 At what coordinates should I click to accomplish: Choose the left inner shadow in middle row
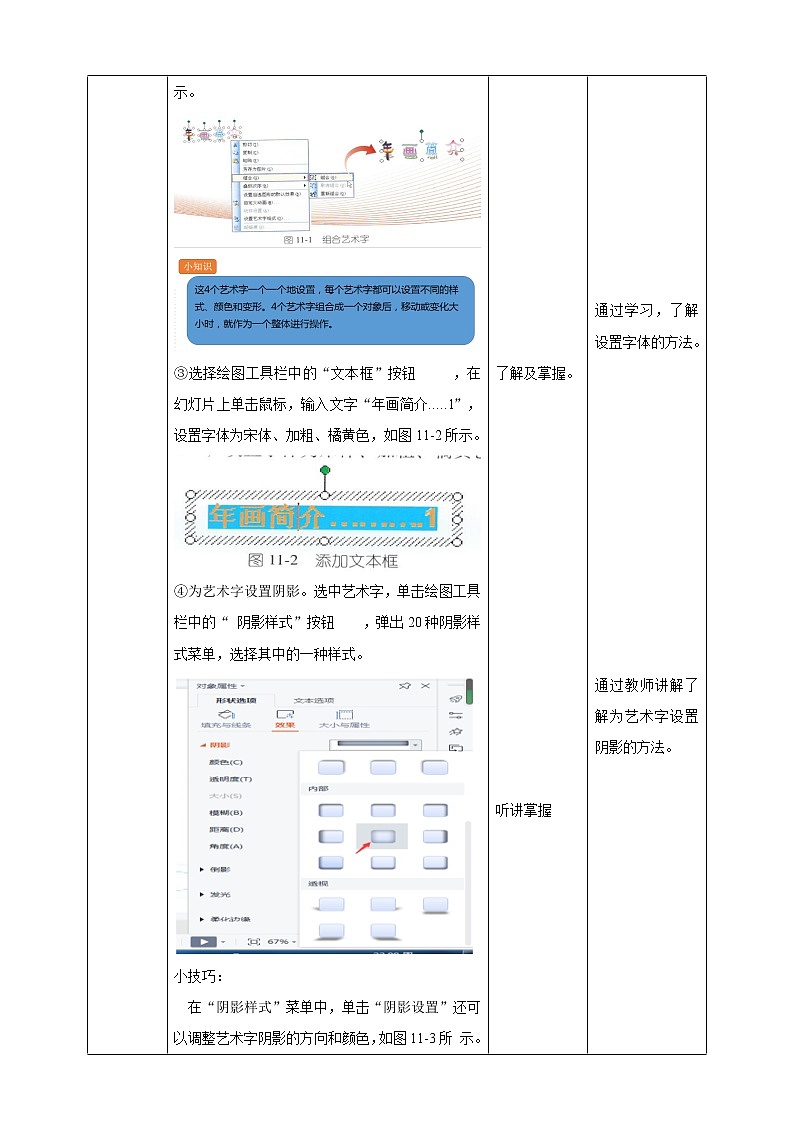pyautogui.click(x=331, y=837)
